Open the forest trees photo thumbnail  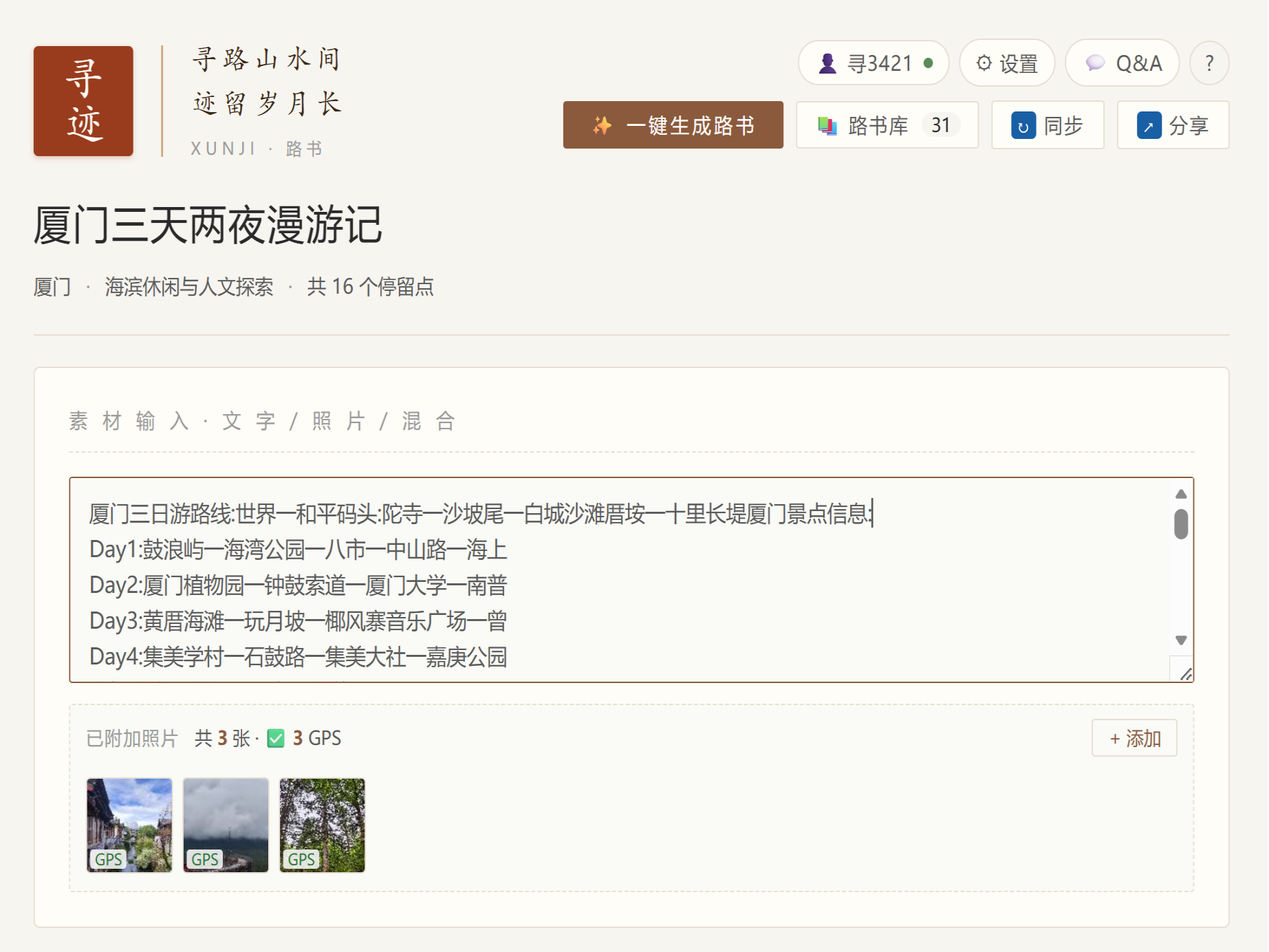tap(322, 825)
